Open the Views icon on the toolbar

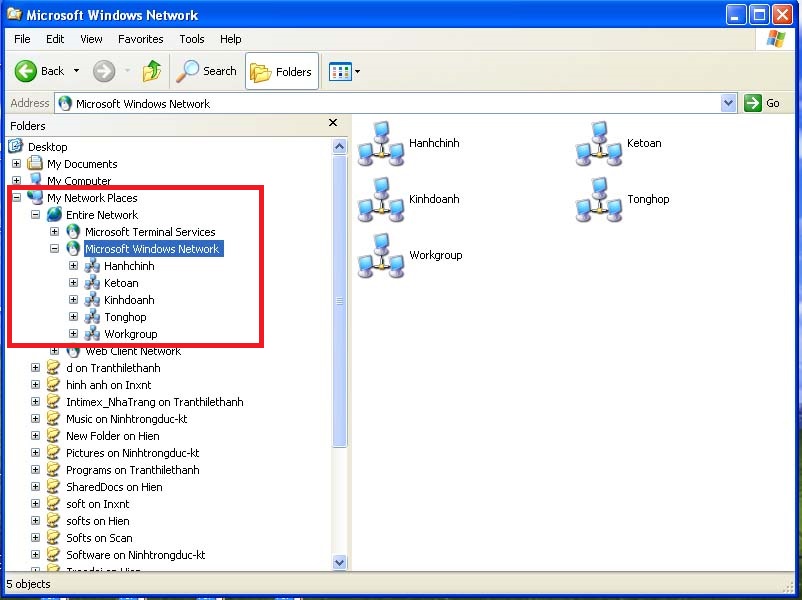[339, 71]
